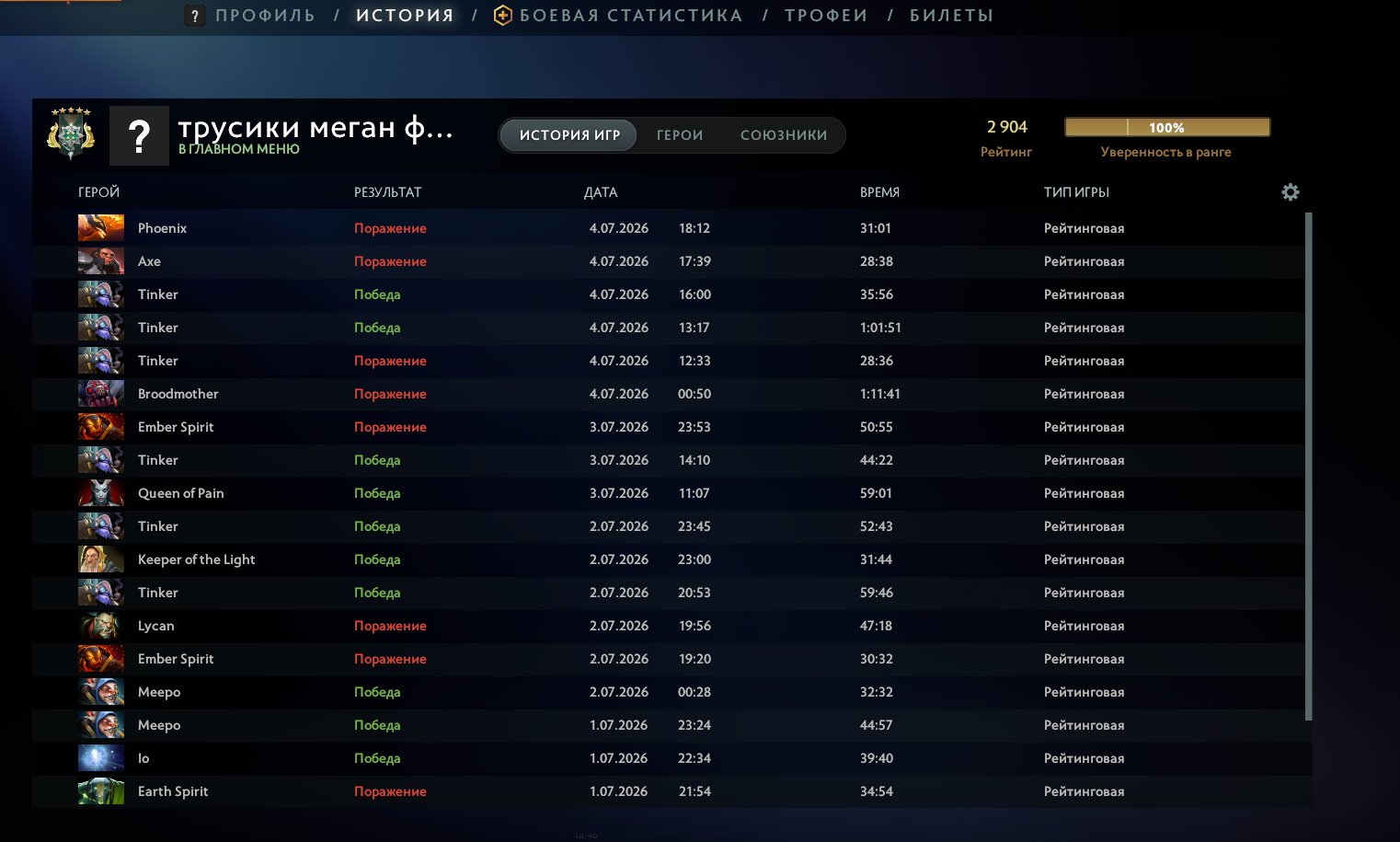Click Tinker portrait in the 14:10 match

tap(101, 460)
